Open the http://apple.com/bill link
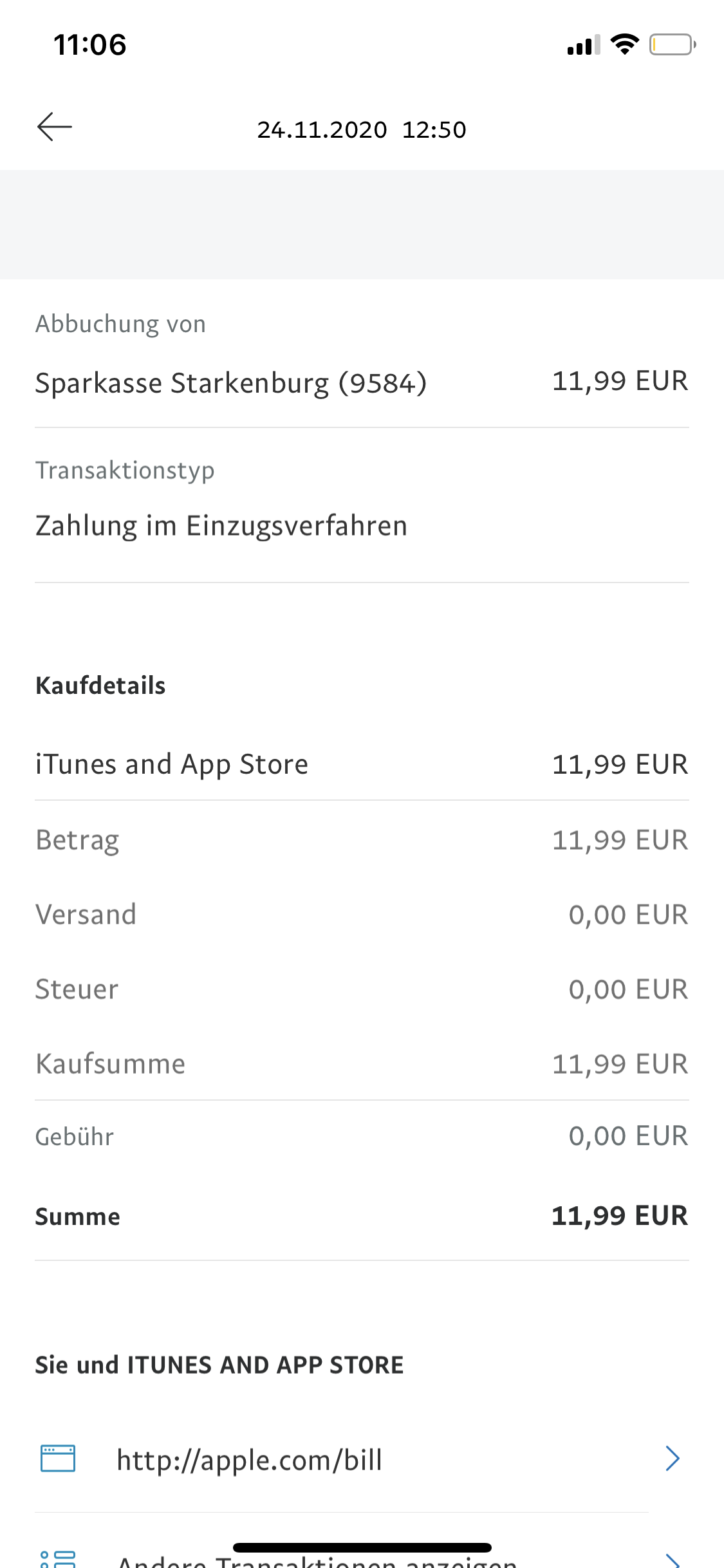The height and width of the screenshot is (1568, 724). (x=250, y=1460)
